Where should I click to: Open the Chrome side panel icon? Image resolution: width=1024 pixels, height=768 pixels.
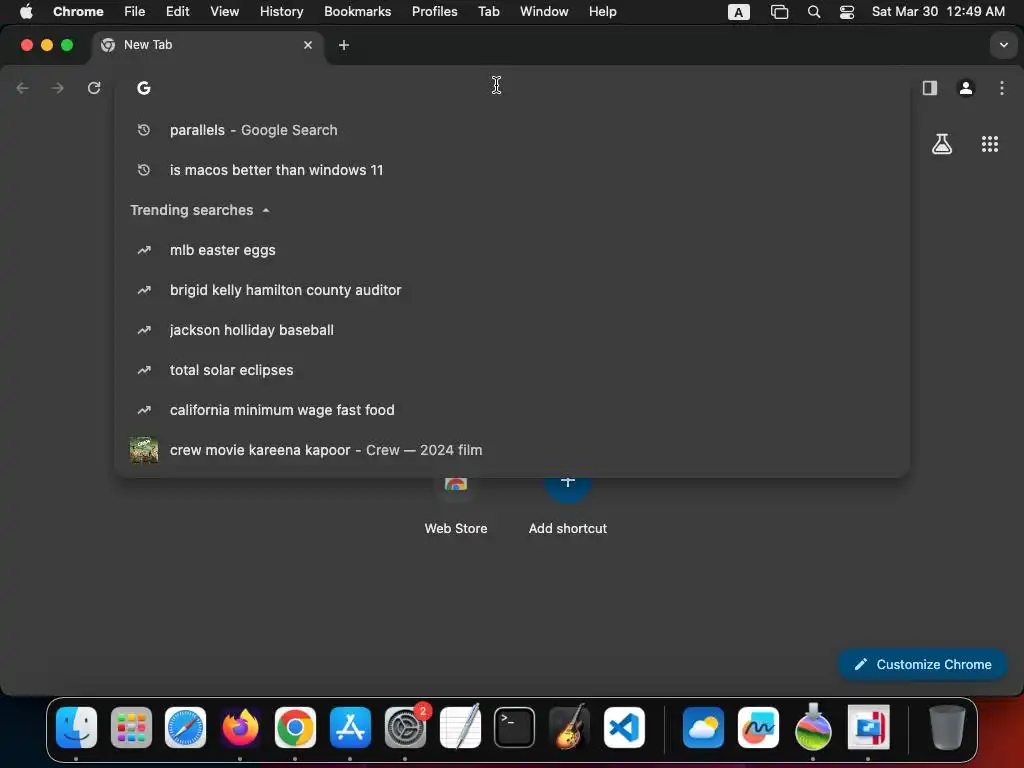[x=929, y=88]
